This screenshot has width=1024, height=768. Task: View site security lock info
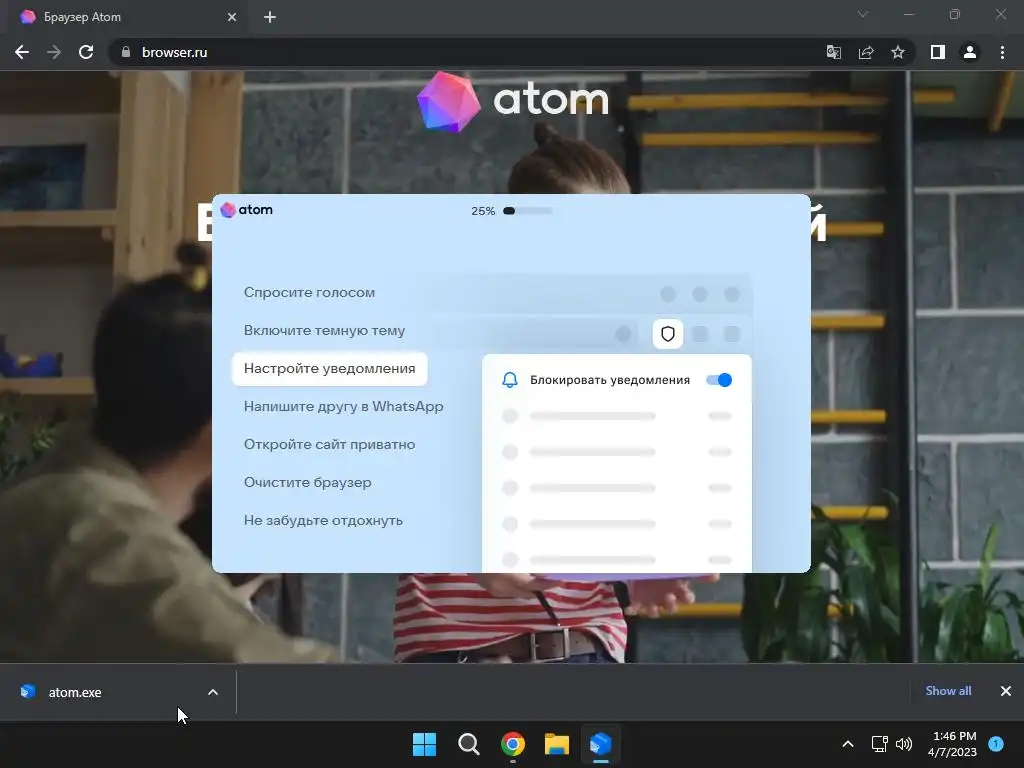[x=126, y=52]
